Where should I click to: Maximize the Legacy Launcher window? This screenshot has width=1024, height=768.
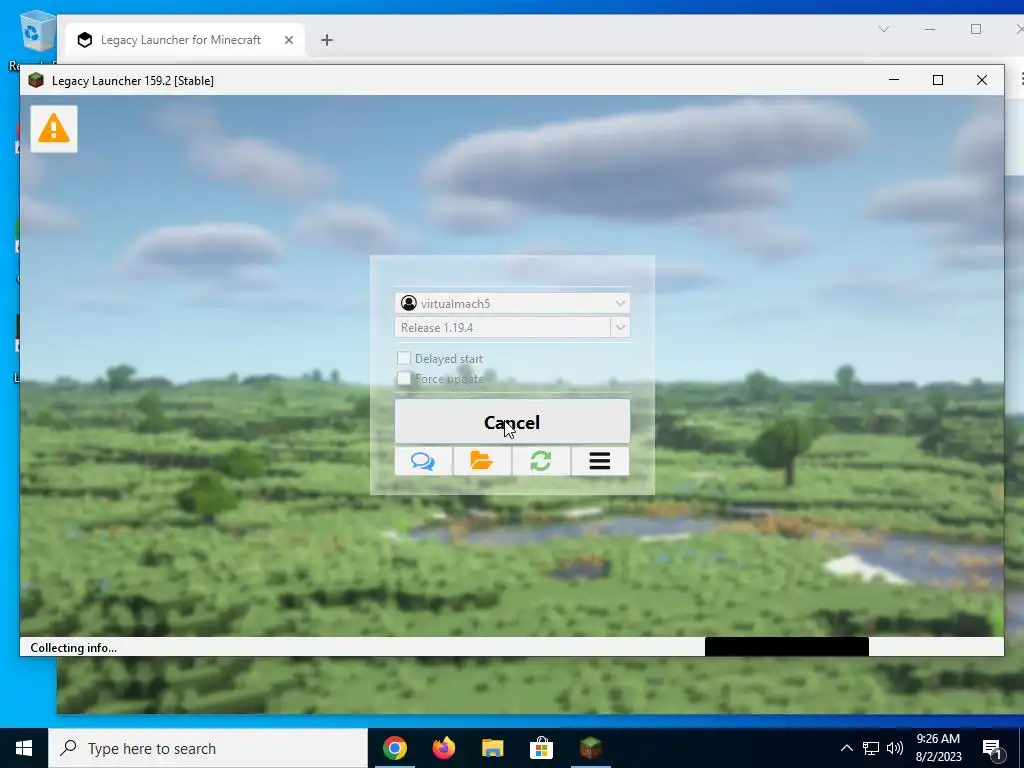(x=938, y=80)
